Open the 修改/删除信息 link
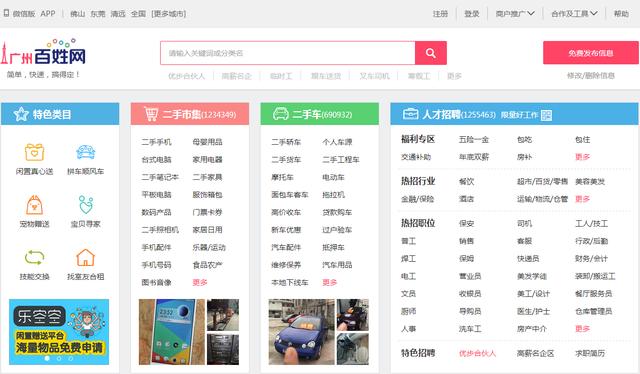This screenshot has height=374, width=640. [x=591, y=76]
